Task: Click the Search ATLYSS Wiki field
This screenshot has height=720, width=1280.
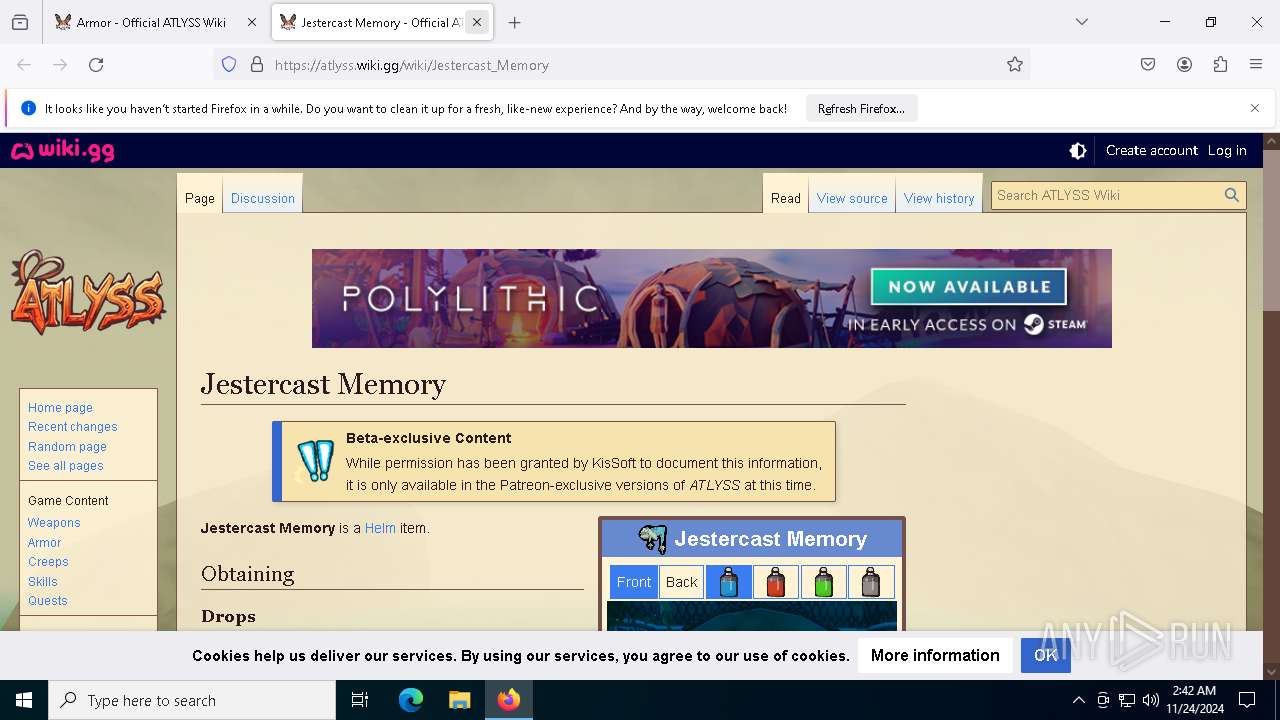Action: tap(1105, 195)
